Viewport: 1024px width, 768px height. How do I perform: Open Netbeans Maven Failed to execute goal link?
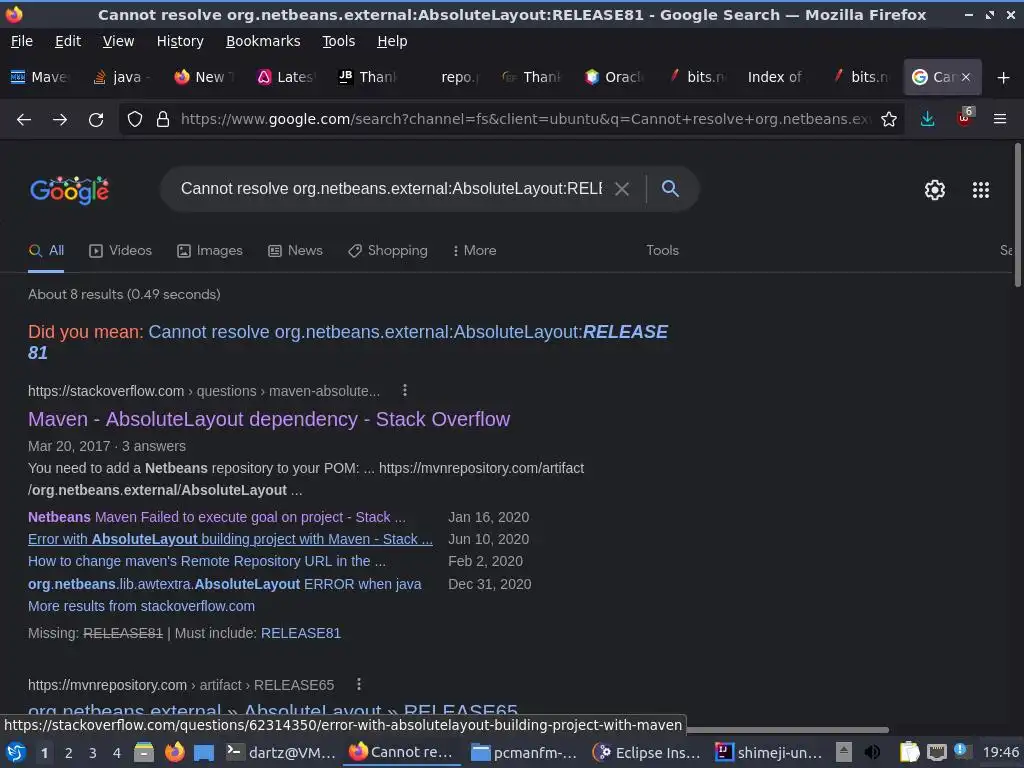[x=217, y=517]
